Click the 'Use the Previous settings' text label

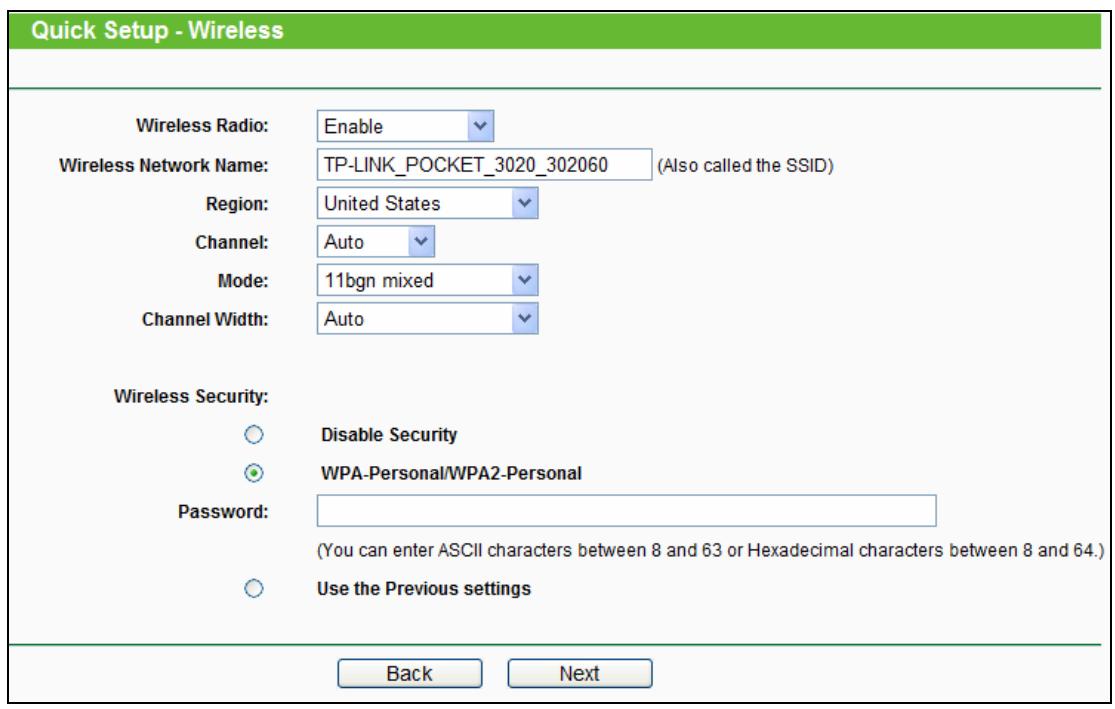424,588
